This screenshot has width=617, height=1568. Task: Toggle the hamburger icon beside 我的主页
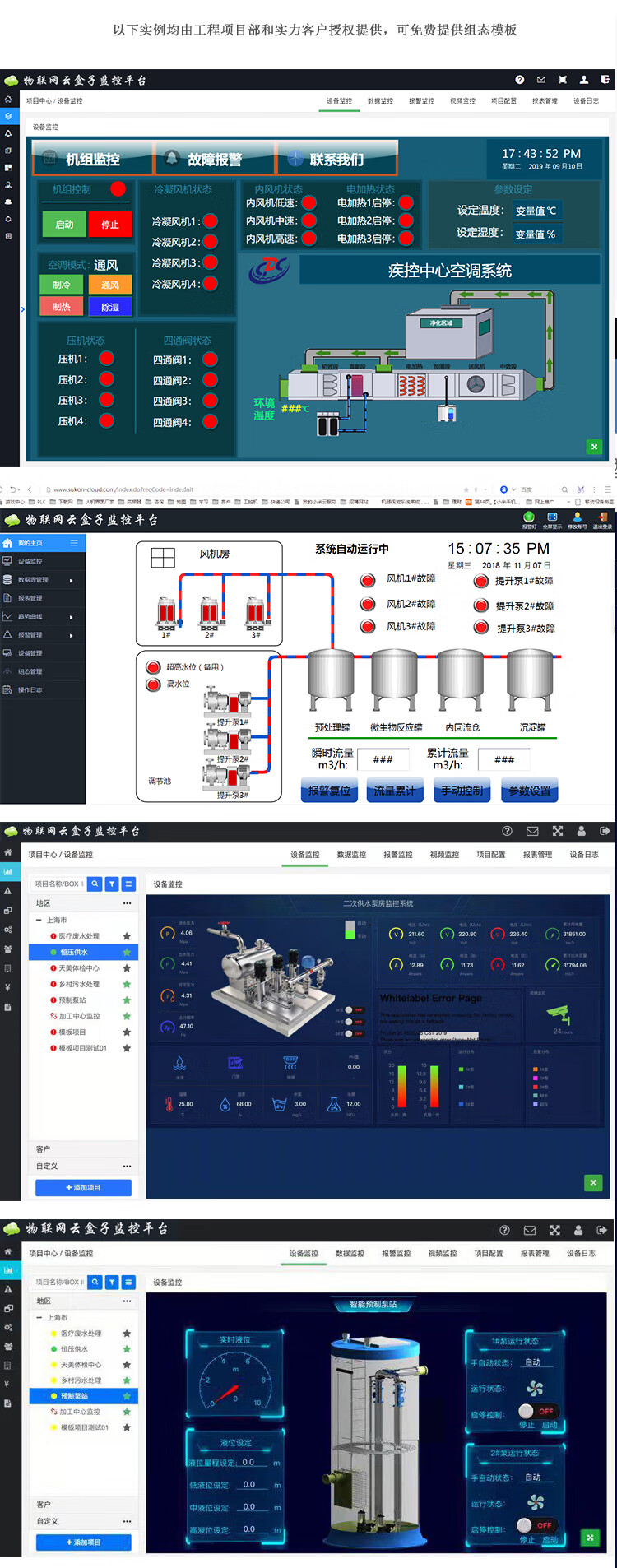(73, 543)
